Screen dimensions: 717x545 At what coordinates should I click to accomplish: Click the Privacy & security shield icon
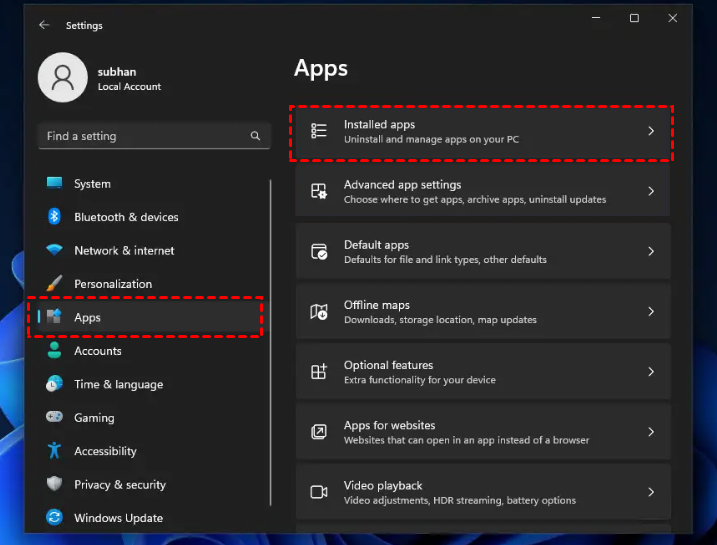(x=55, y=484)
